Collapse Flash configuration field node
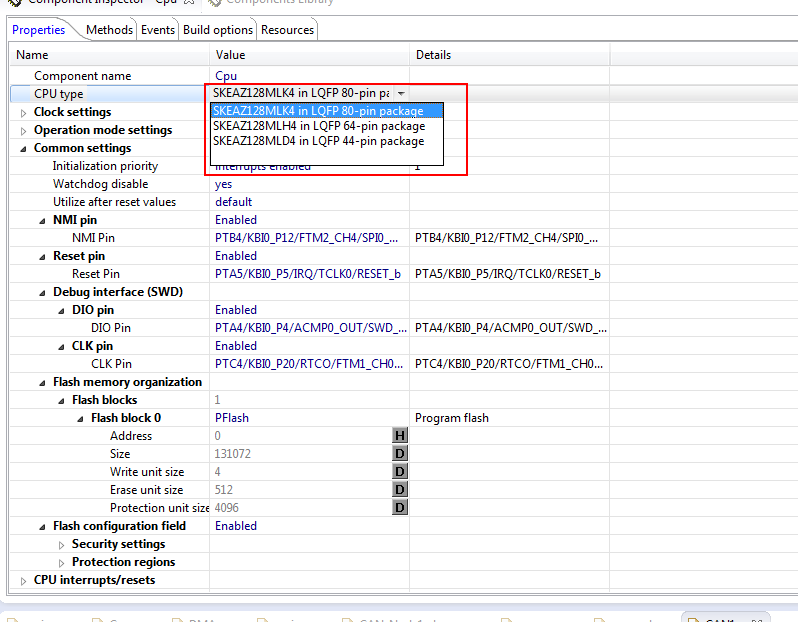Viewport: 798px width, 622px height. (x=42, y=527)
